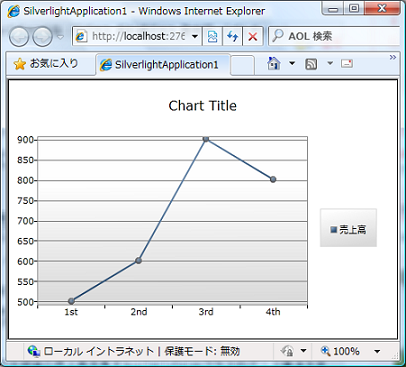Click the Home page icon
This screenshot has height=367, width=406.
(273, 63)
